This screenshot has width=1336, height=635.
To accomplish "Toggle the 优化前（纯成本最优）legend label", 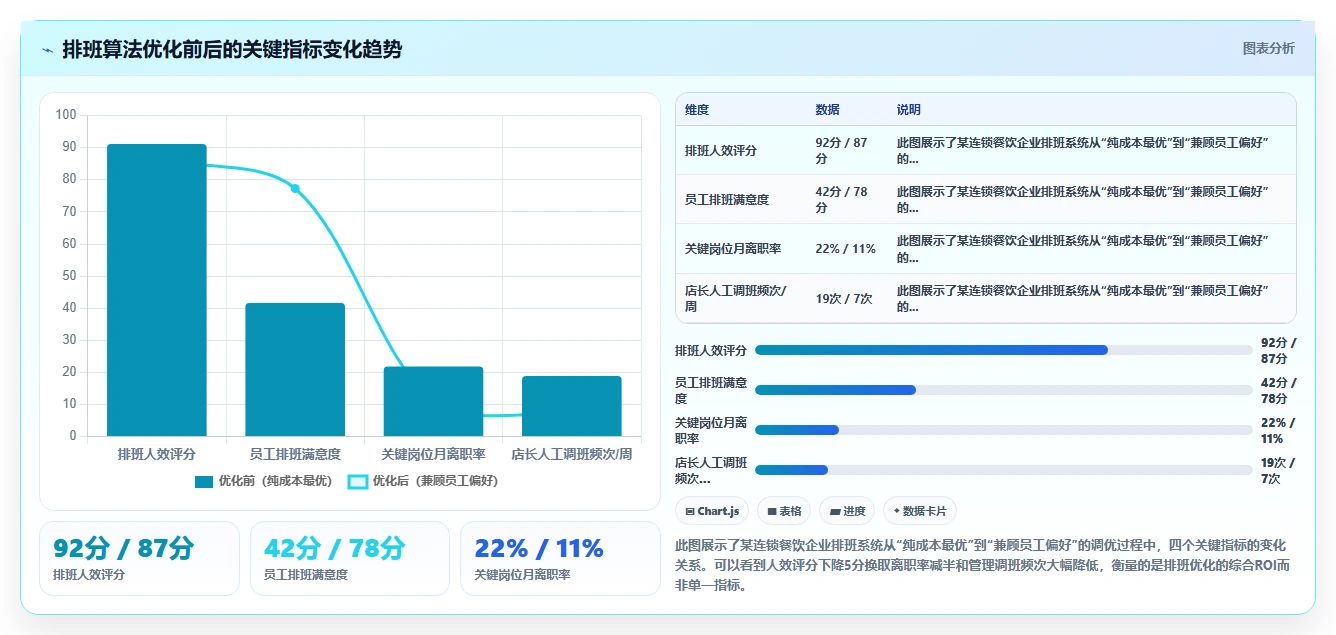I will click(x=275, y=481).
